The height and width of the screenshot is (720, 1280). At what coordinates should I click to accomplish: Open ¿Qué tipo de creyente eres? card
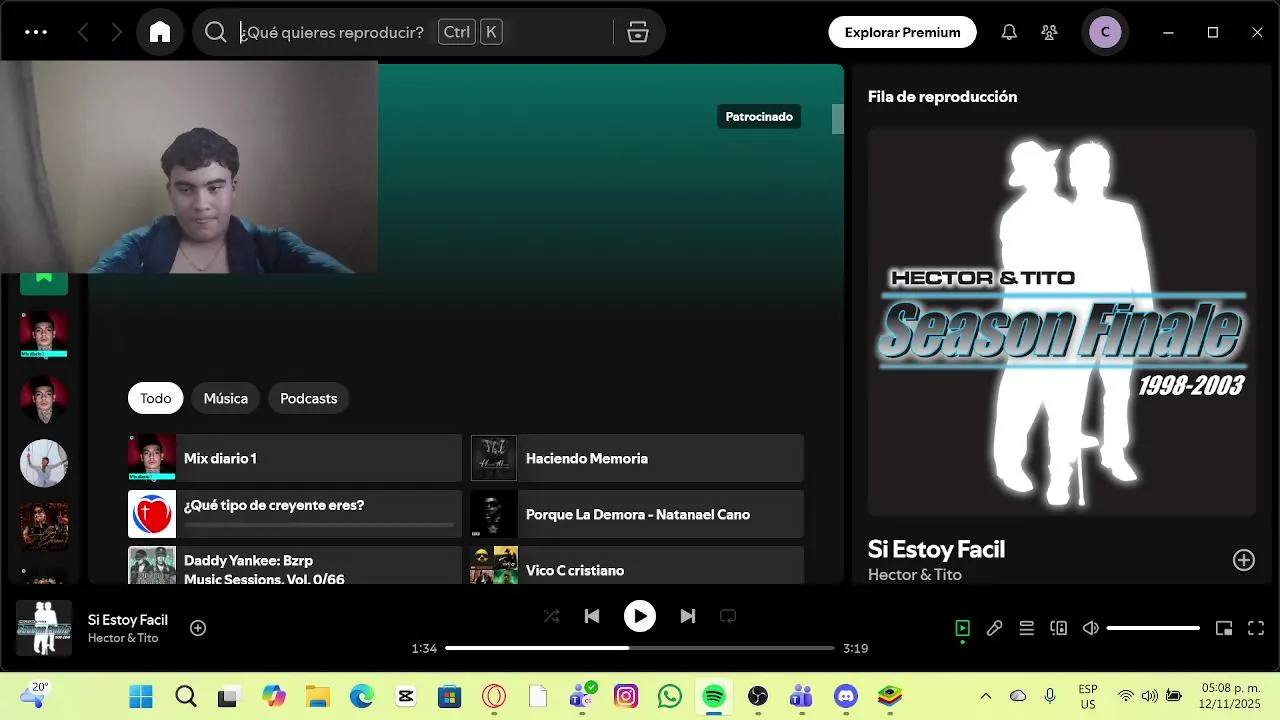tap(295, 514)
